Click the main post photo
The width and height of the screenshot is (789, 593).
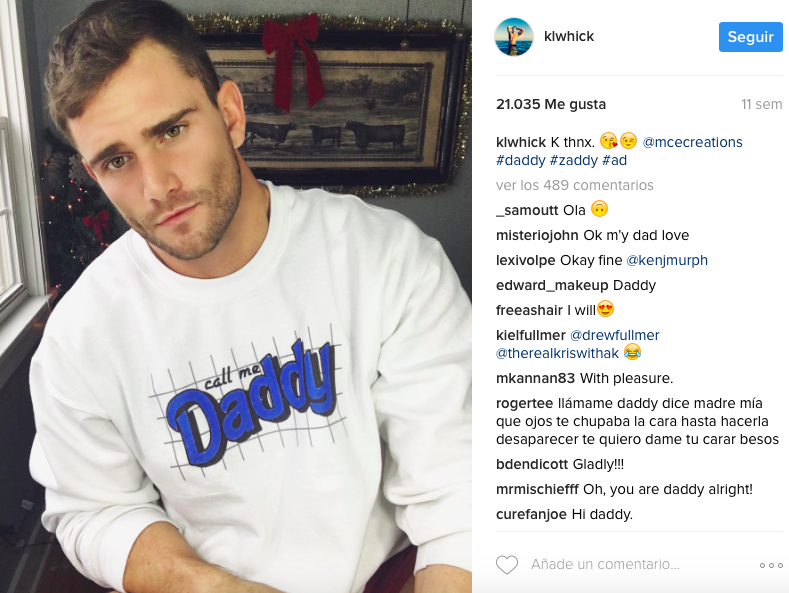coord(236,296)
